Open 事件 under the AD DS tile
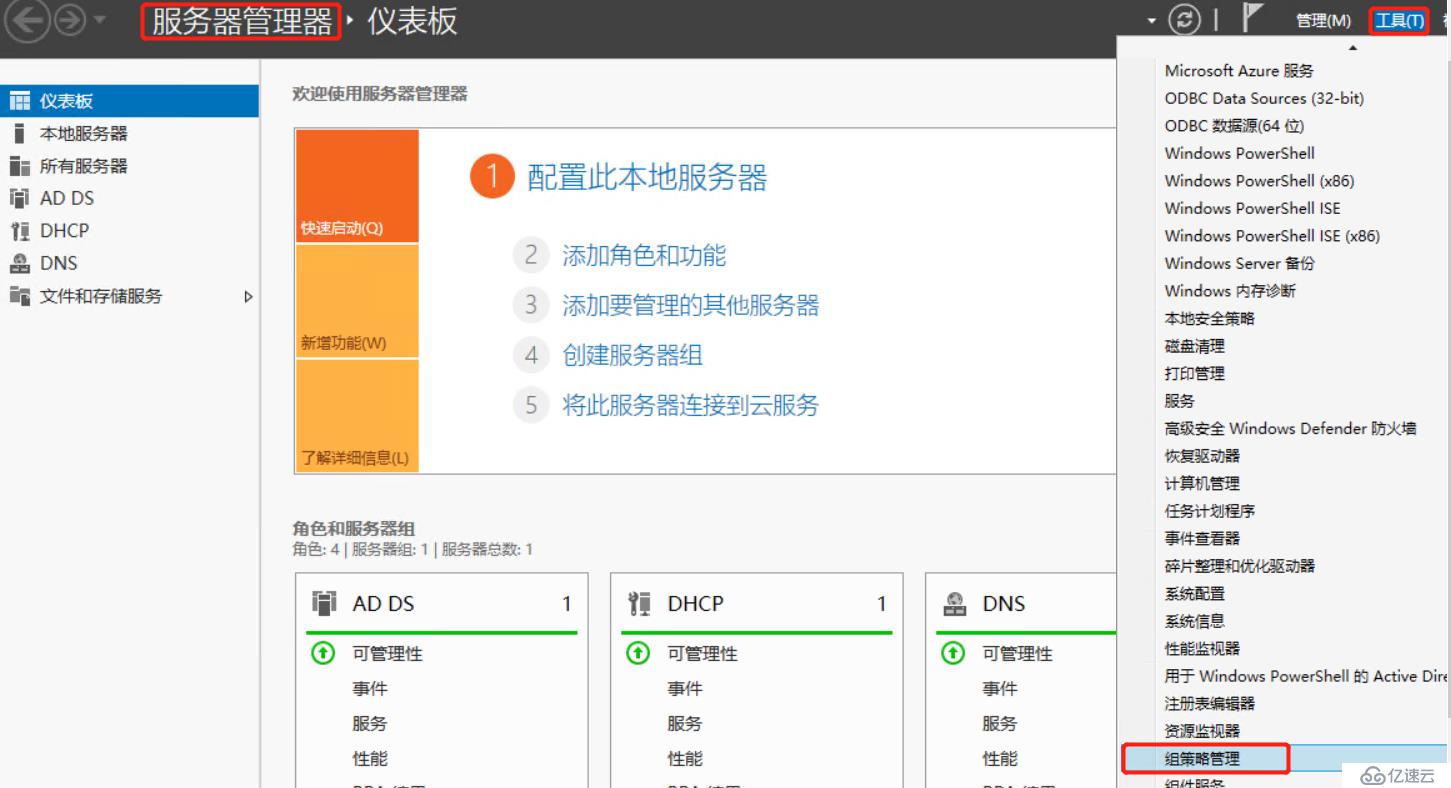1451x788 pixels. [370, 689]
